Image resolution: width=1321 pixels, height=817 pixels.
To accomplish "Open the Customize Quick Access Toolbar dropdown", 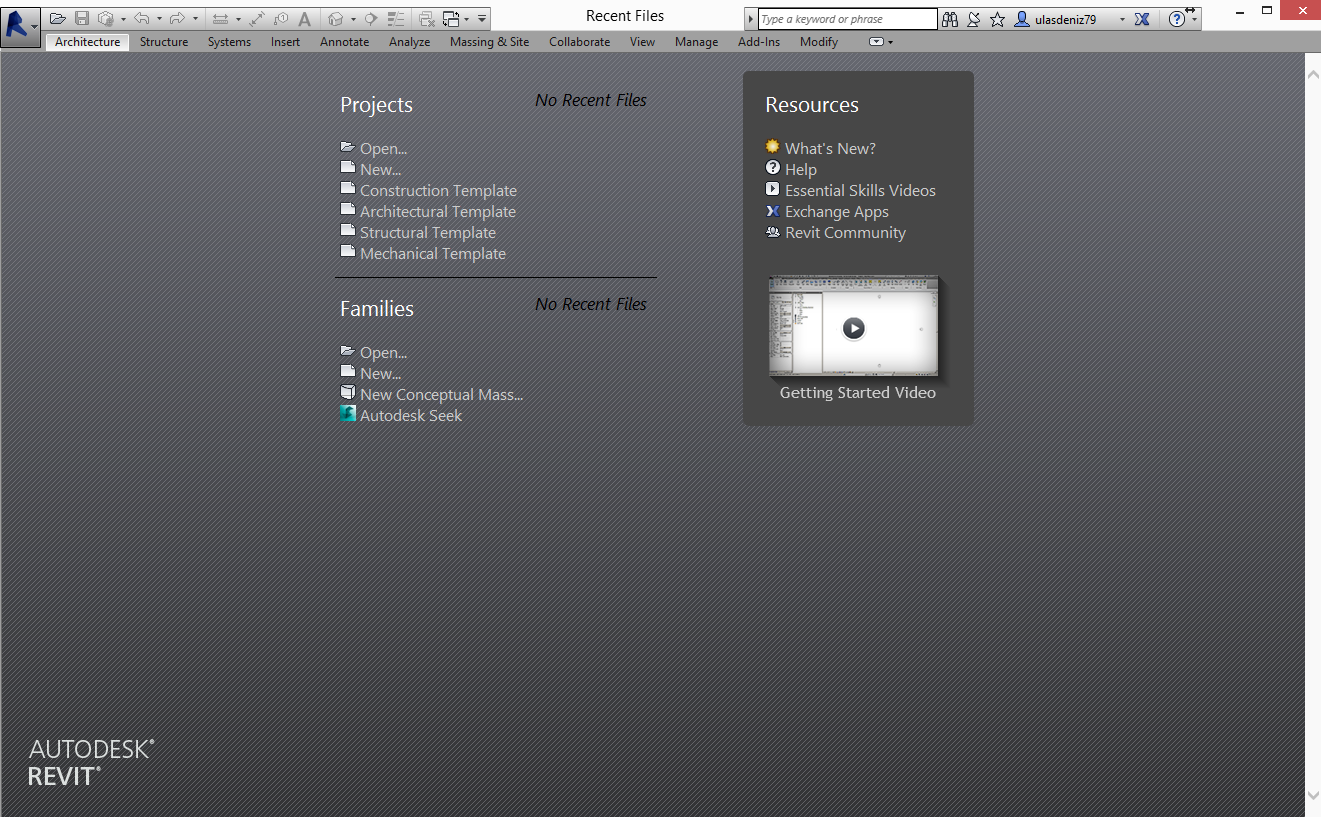I will pos(482,18).
